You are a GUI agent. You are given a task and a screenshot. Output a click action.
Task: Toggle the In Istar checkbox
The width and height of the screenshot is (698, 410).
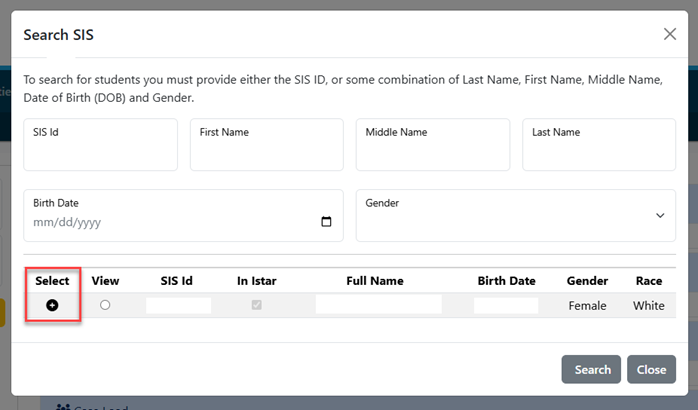(256, 305)
